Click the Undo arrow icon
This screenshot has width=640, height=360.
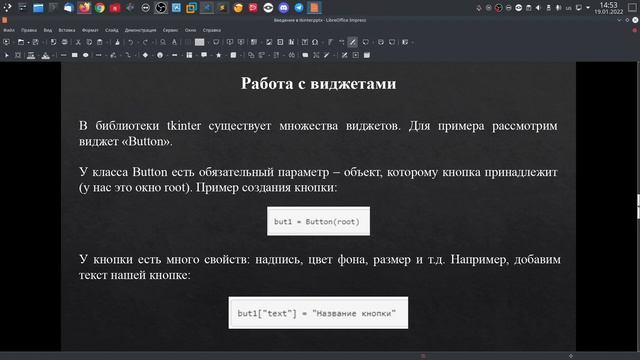click(131, 42)
